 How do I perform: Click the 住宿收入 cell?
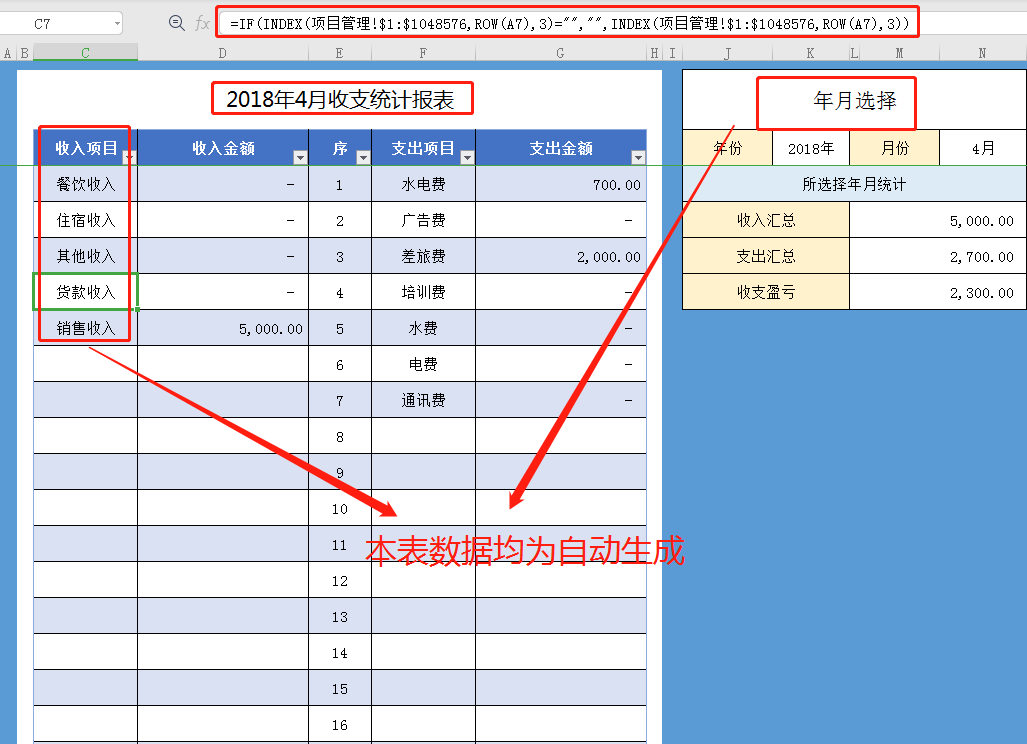point(86,220)
